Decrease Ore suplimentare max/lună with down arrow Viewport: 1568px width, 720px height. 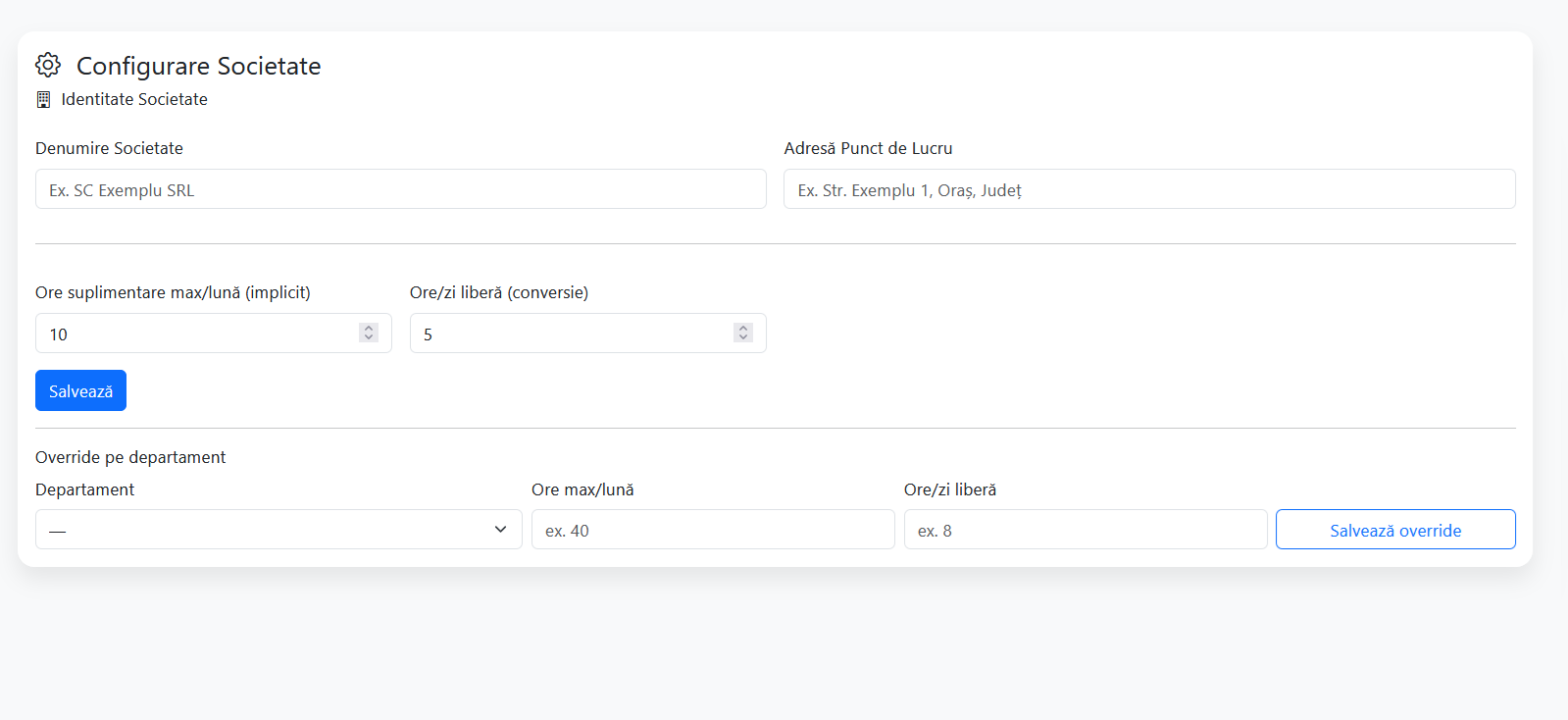(369, 338)
